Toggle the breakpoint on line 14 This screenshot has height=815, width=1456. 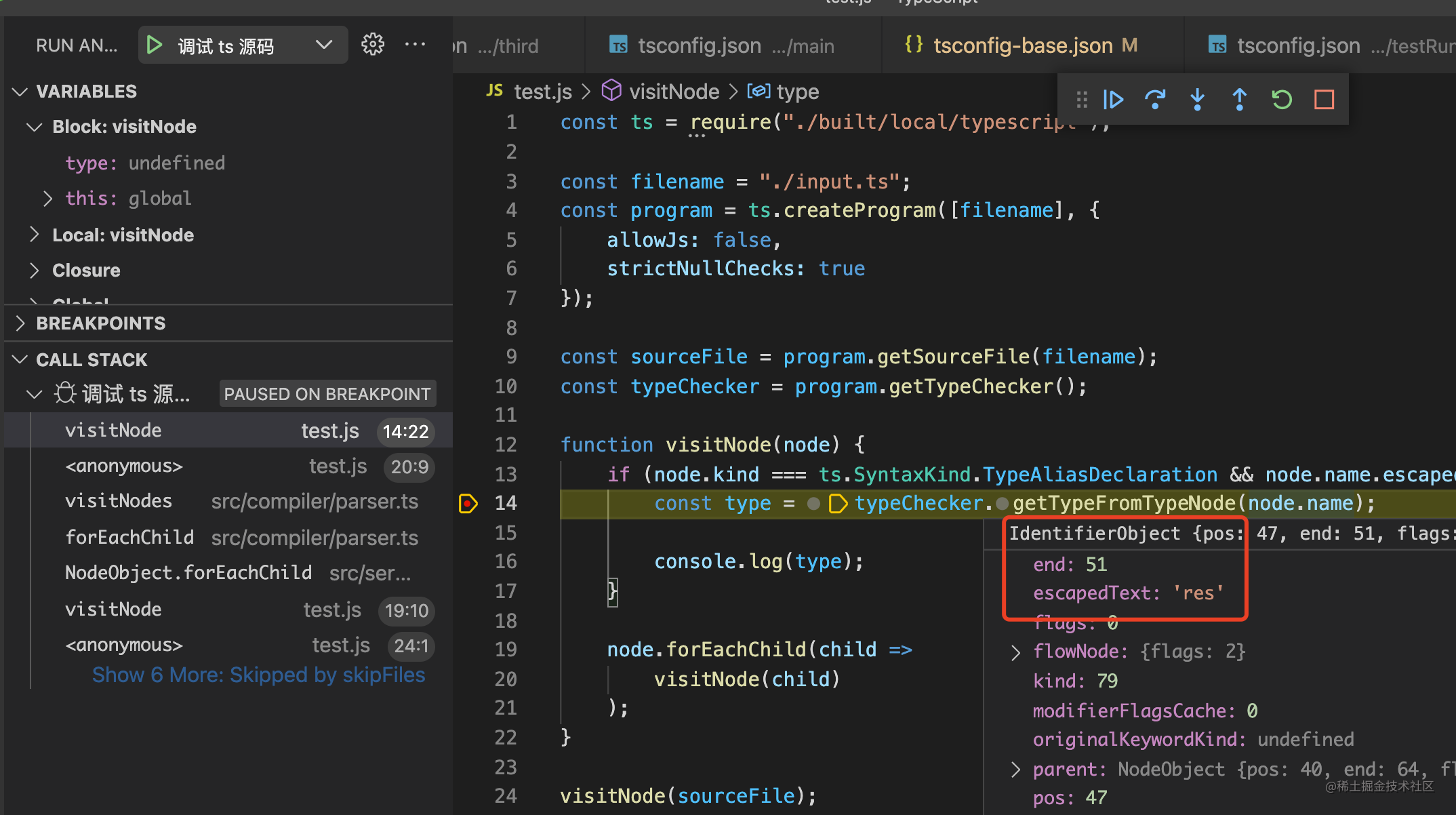(x=468, y=503)
